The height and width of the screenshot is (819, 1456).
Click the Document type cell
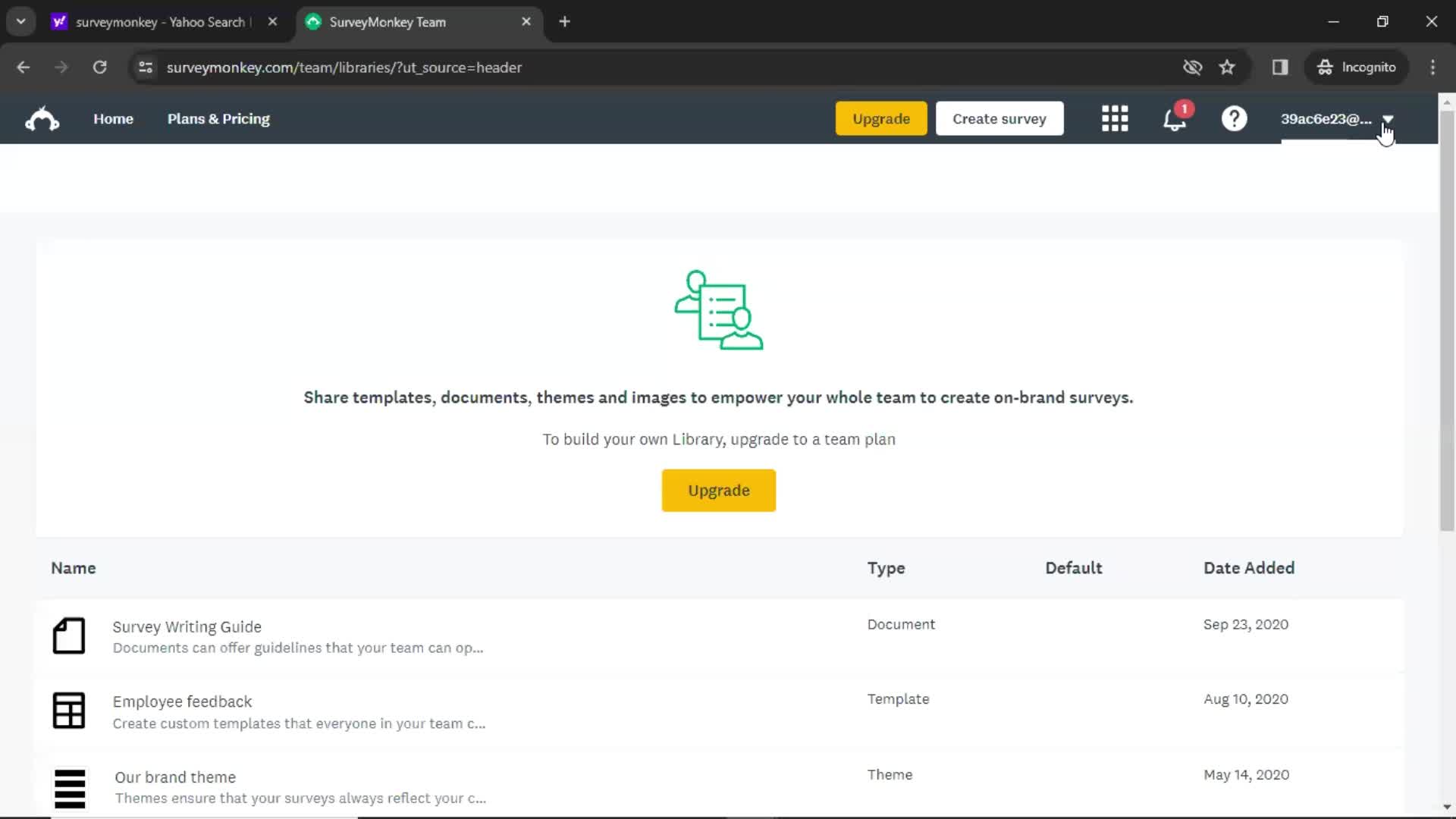click(901, 624)
